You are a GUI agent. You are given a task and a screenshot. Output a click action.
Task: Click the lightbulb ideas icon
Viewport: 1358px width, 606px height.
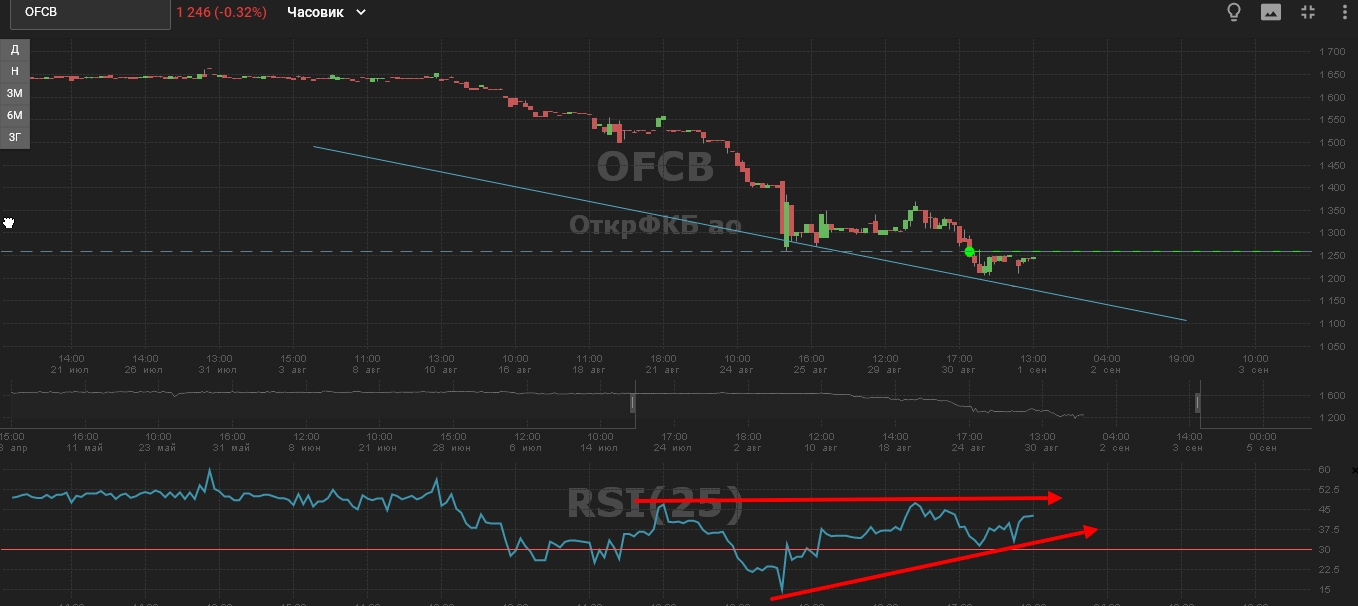[1234, 12]
